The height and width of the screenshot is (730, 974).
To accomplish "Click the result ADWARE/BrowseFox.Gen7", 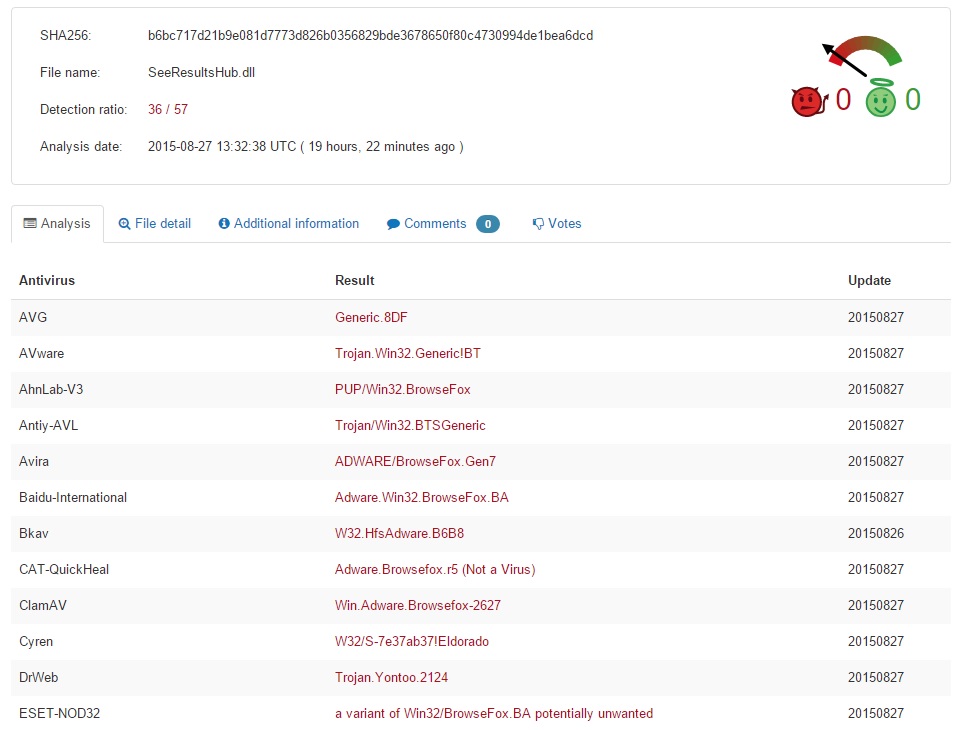I will tap(415, 462).
